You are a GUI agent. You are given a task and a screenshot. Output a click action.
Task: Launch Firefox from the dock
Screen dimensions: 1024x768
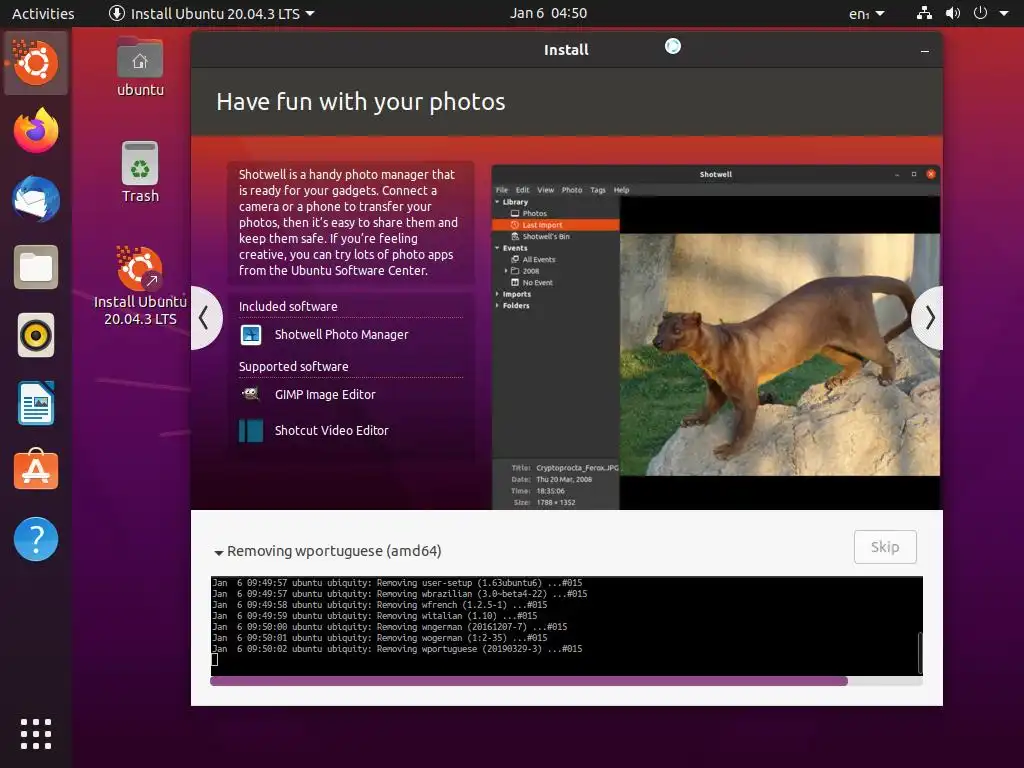(x=36, y=131)
